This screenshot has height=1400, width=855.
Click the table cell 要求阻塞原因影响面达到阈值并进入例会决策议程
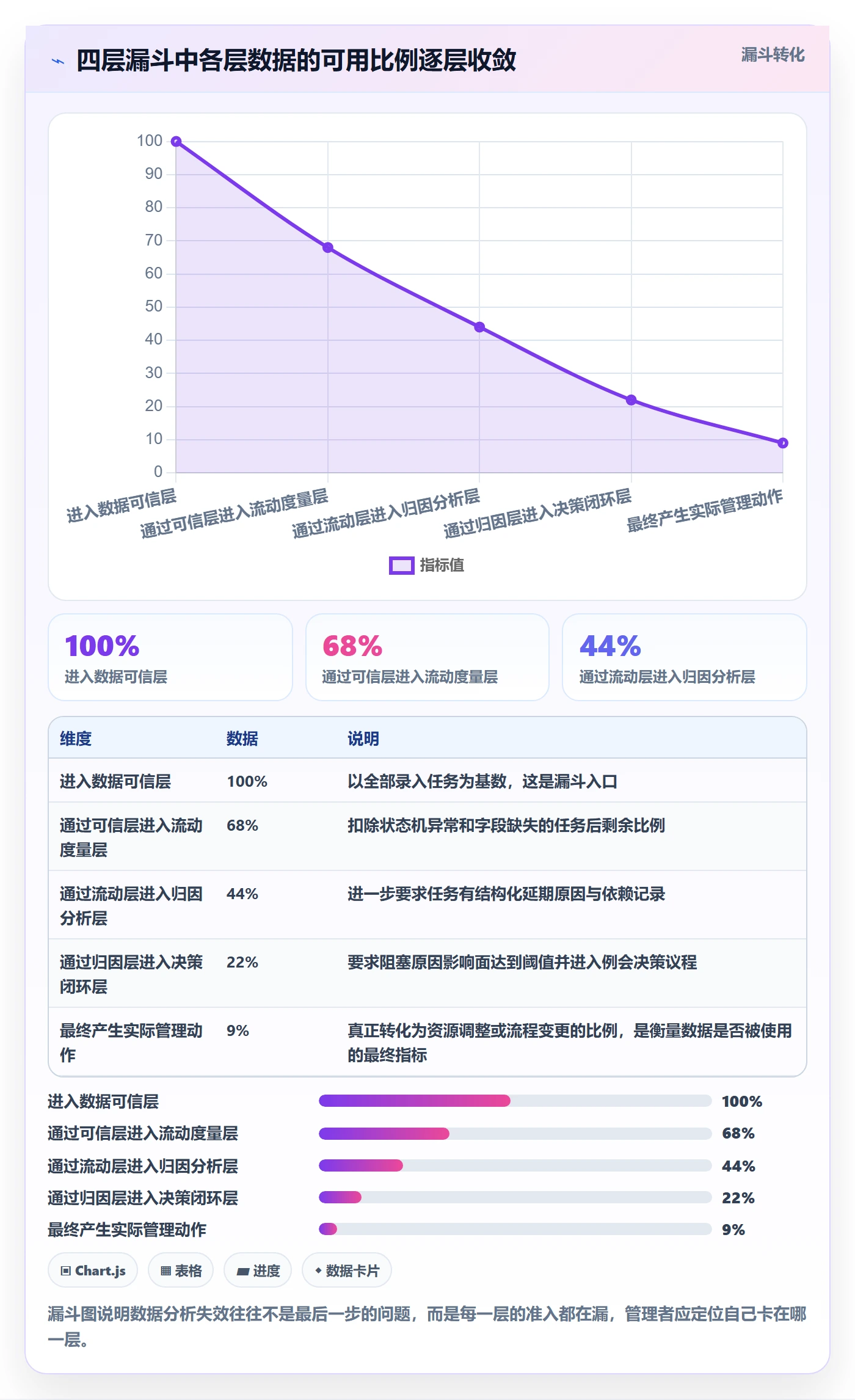click(522, 962)
